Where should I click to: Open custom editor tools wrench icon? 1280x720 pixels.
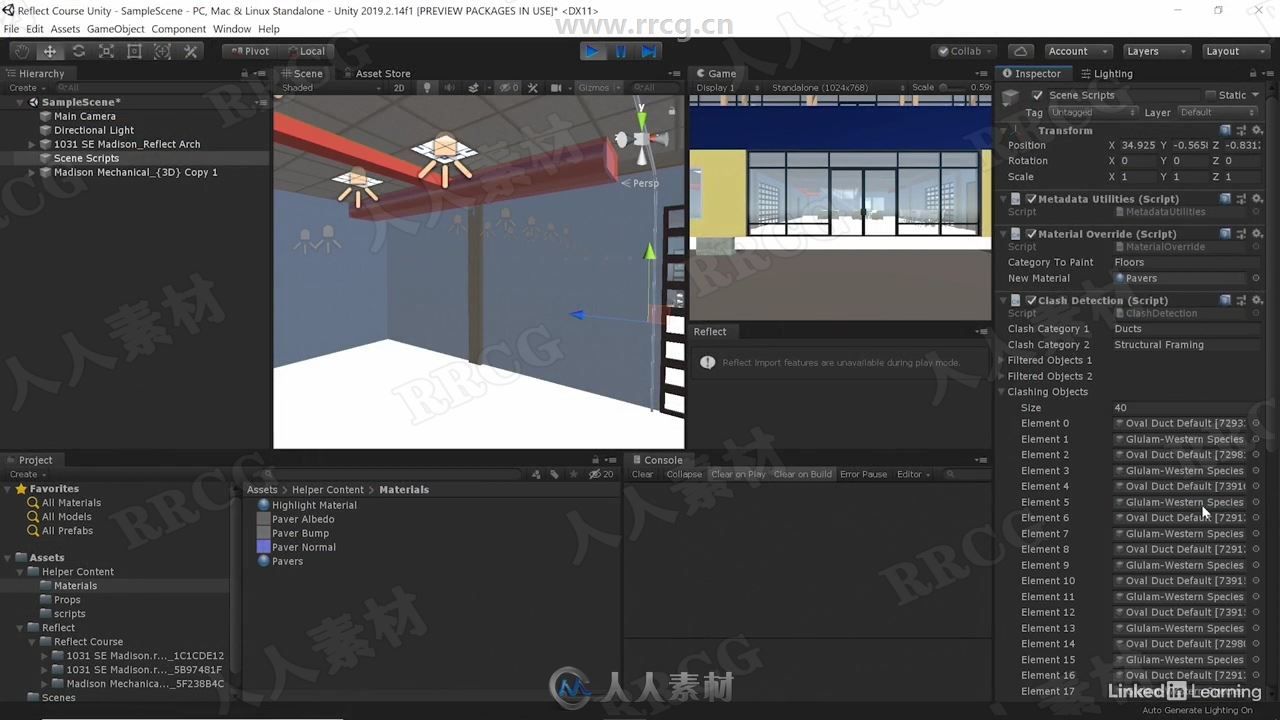pos(191,51)
